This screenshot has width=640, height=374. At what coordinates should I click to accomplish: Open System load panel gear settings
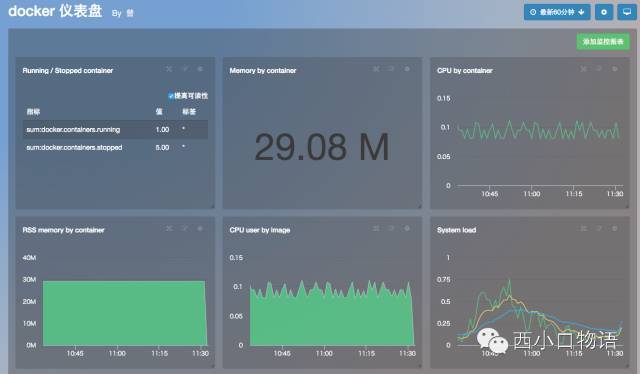pos(614,228)
